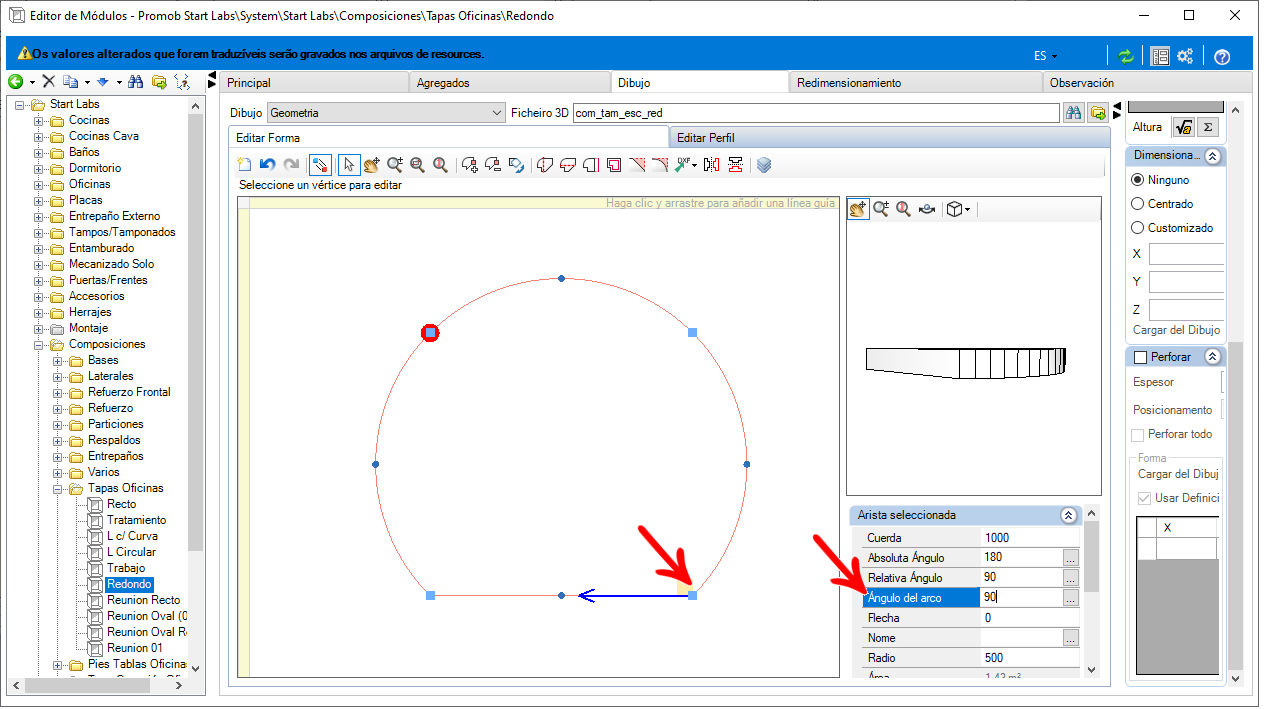Viewport: 1268px width, 709px height.
Task: Click the Ficheiro 3D input field
Action: pos(815,113)
